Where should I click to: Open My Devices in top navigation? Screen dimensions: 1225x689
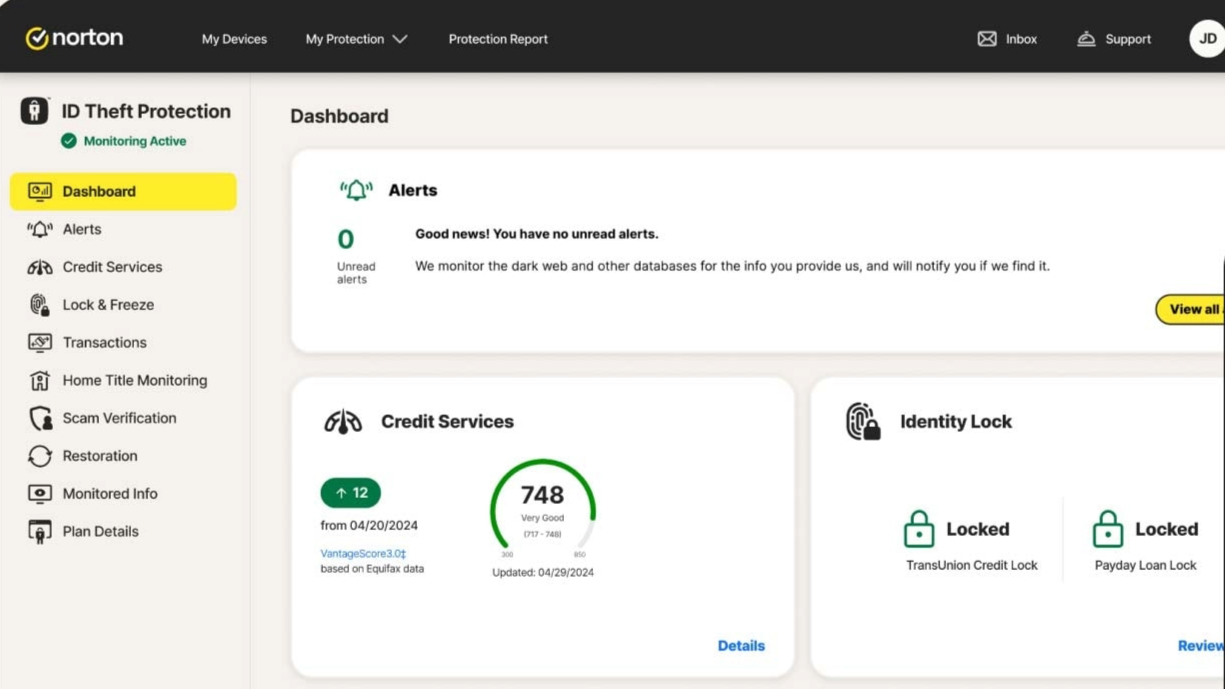234,39
